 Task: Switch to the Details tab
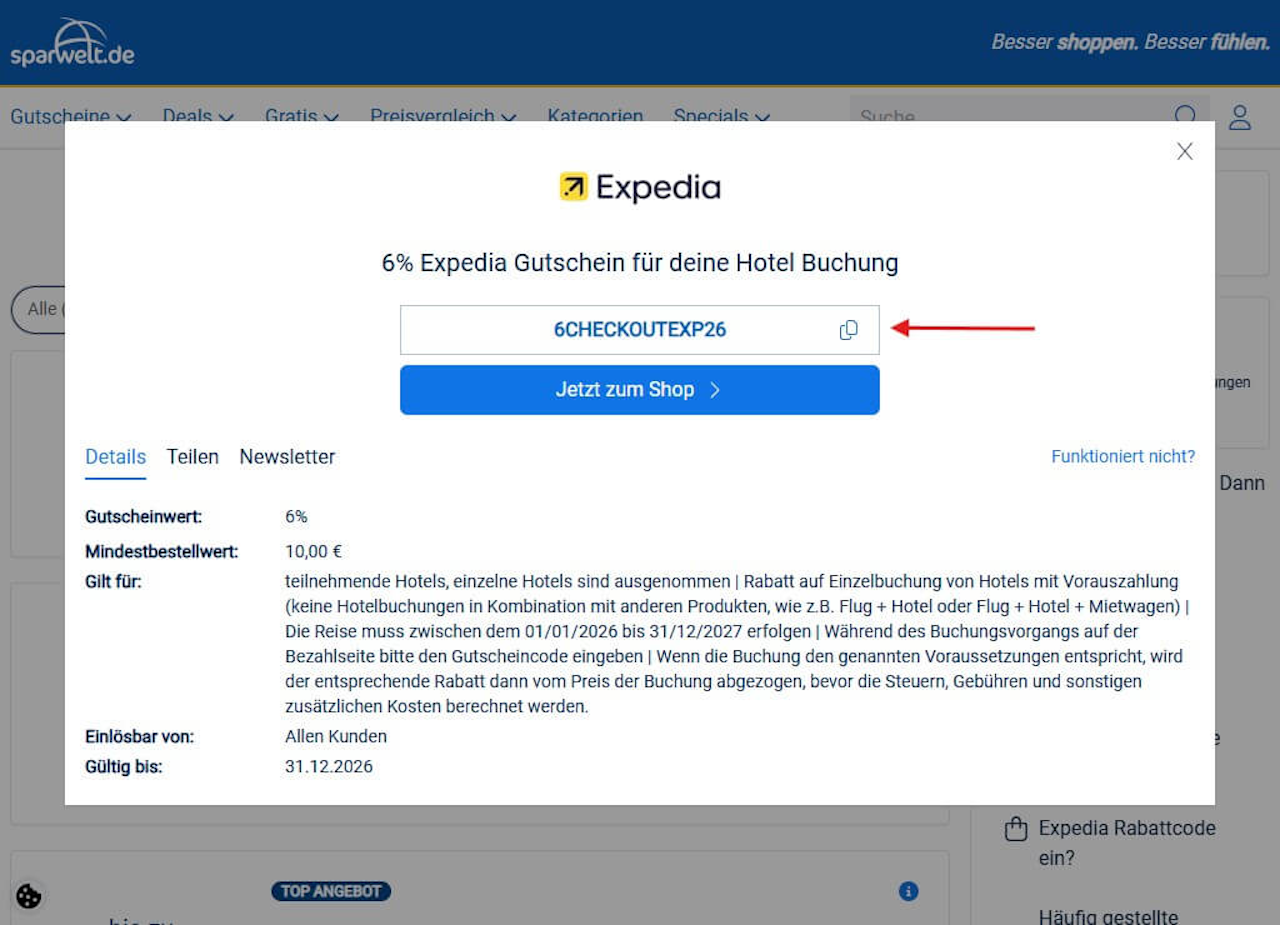[116, 457]
